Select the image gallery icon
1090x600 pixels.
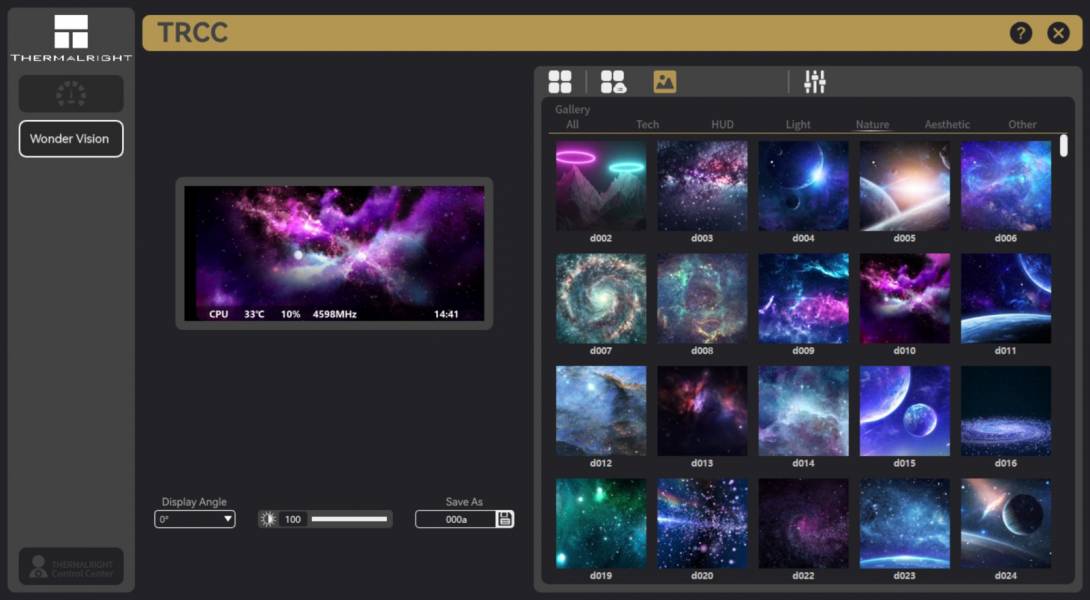pyautogui.click(x=665, y=82)
